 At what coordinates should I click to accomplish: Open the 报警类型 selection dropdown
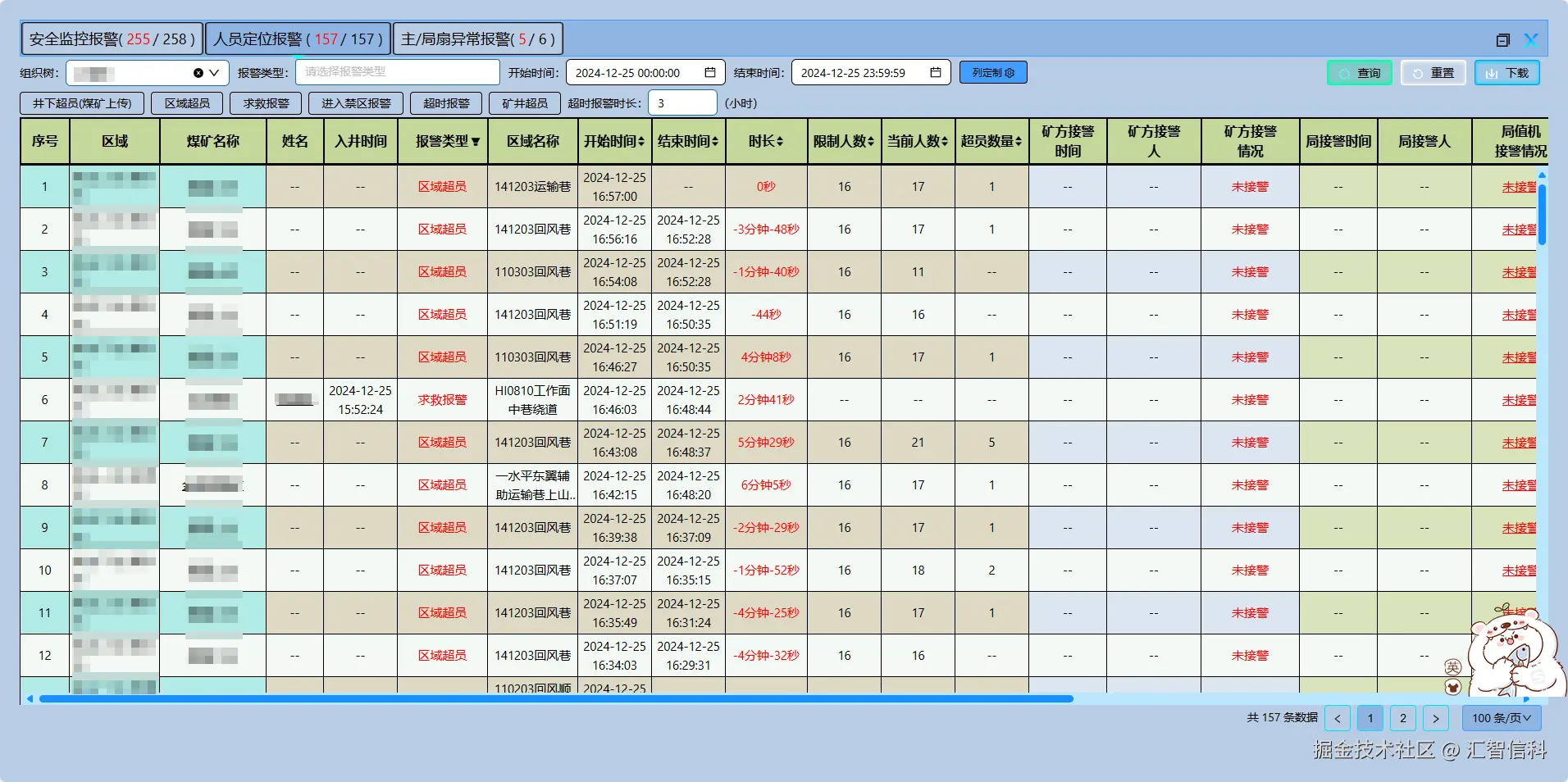pyautogui.click(x=398, y=72)
